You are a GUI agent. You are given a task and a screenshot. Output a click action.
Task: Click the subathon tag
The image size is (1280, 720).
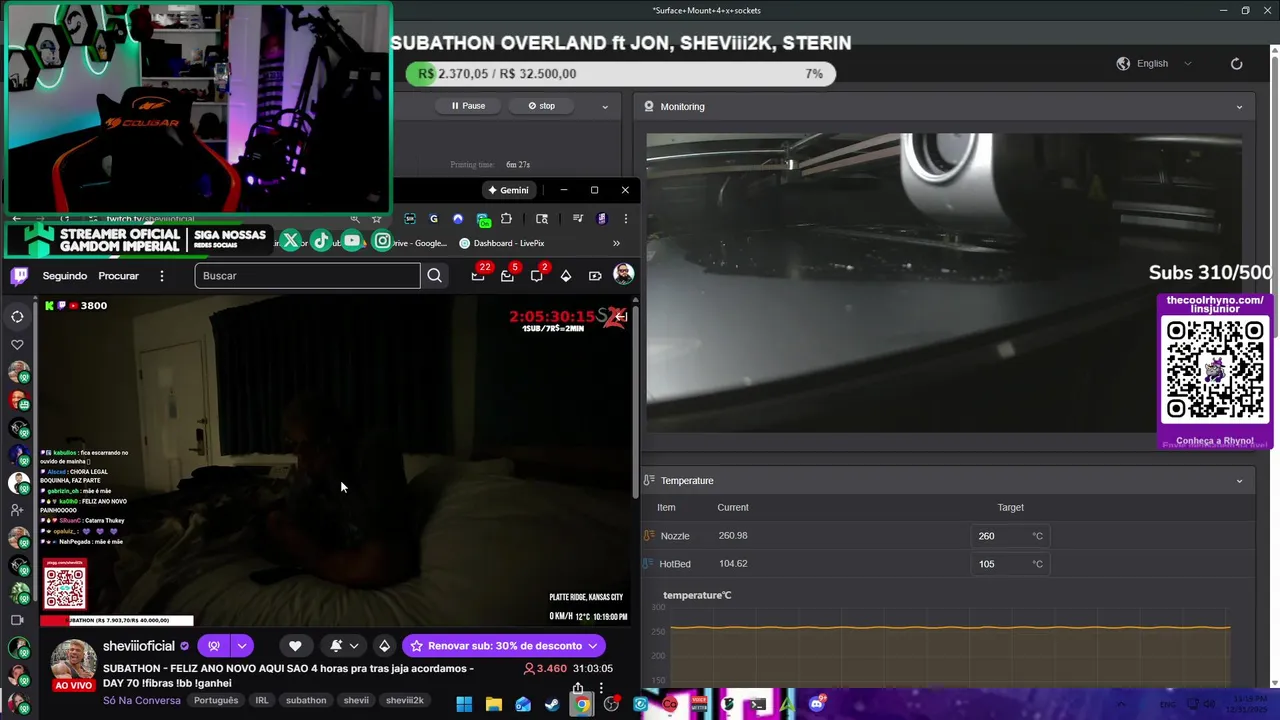[306, 701]
